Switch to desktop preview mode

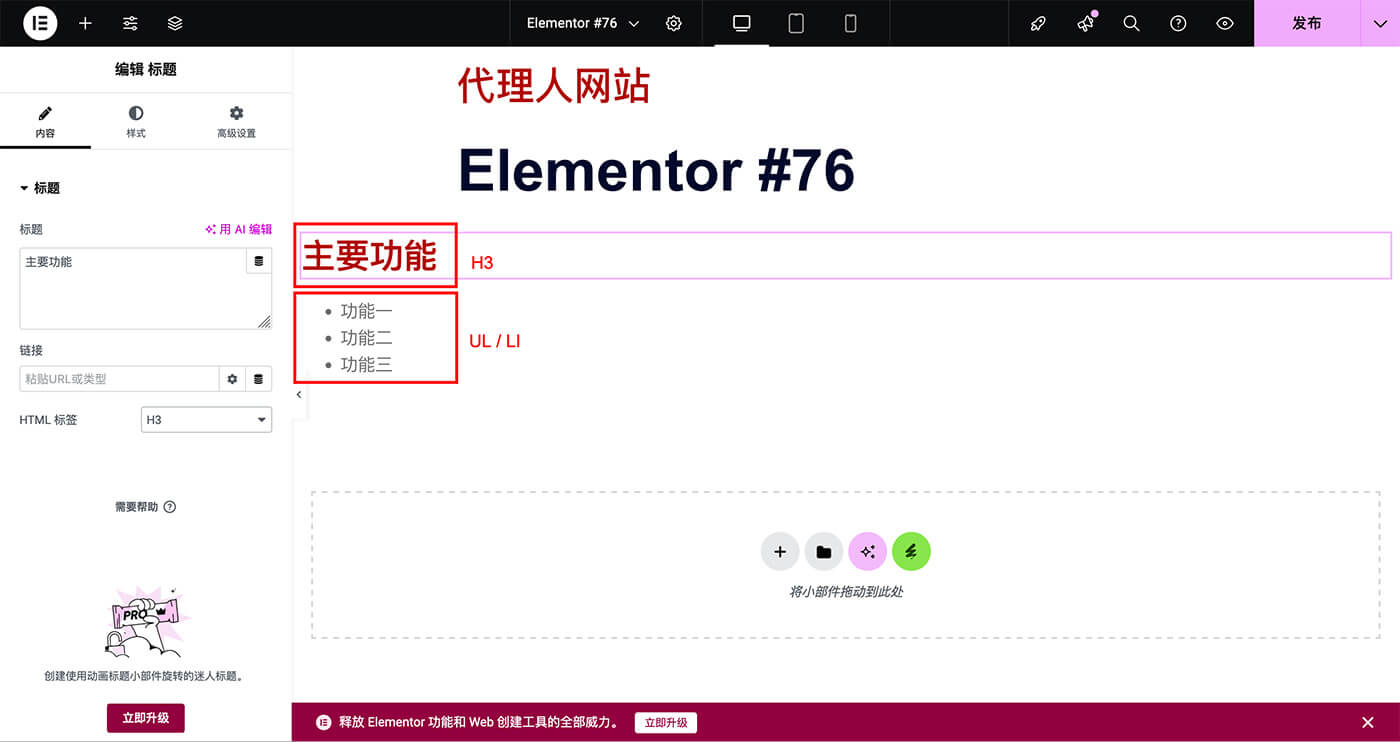tap(742, 23)
